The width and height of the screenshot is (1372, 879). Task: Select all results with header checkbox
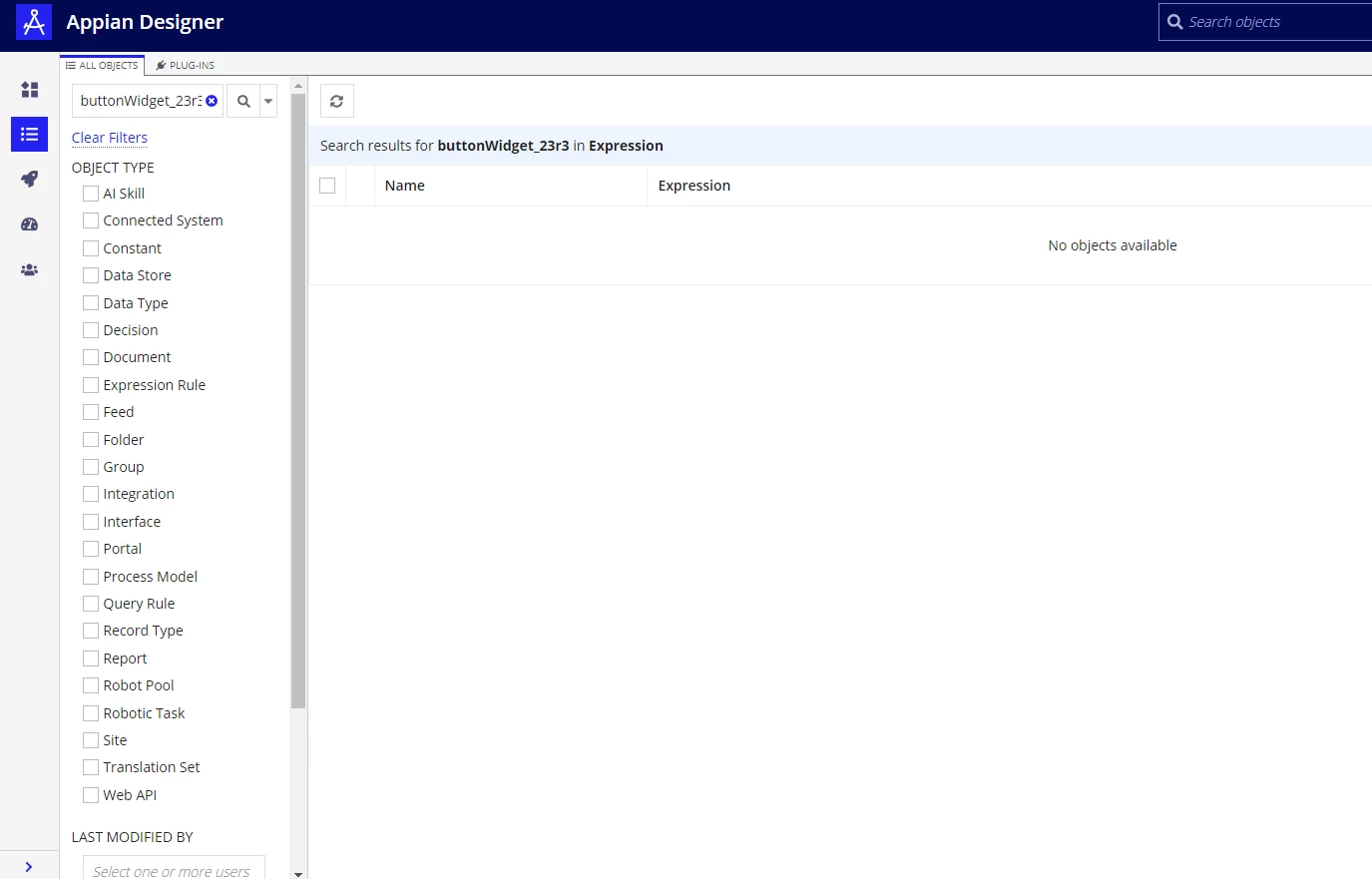pos(327,186)
